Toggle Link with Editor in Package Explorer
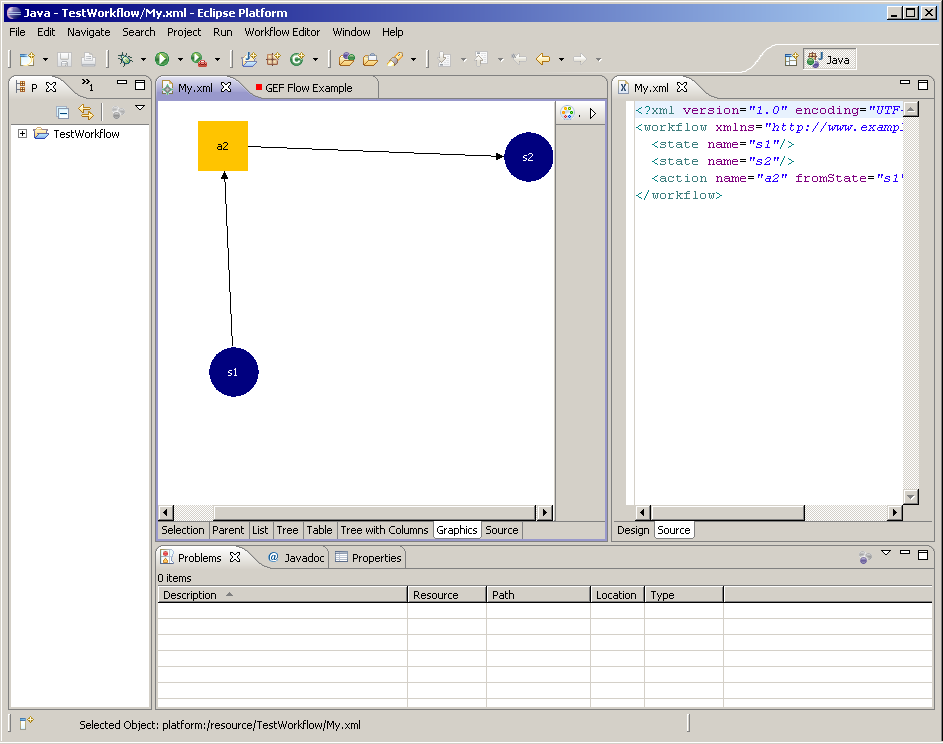The width and height of the screenshot is (943, 744). (x=86, y=113)
